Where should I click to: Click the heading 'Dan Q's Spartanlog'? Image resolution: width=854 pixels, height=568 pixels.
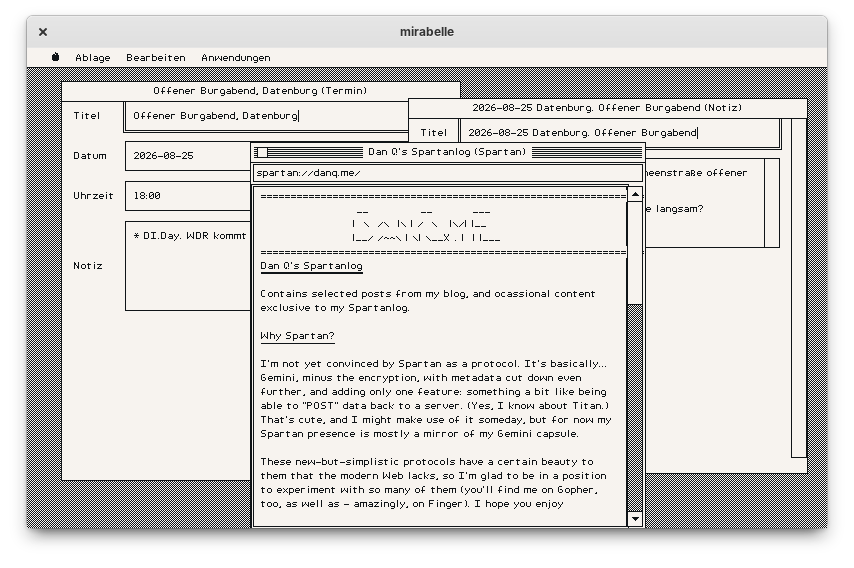(311, 266)
